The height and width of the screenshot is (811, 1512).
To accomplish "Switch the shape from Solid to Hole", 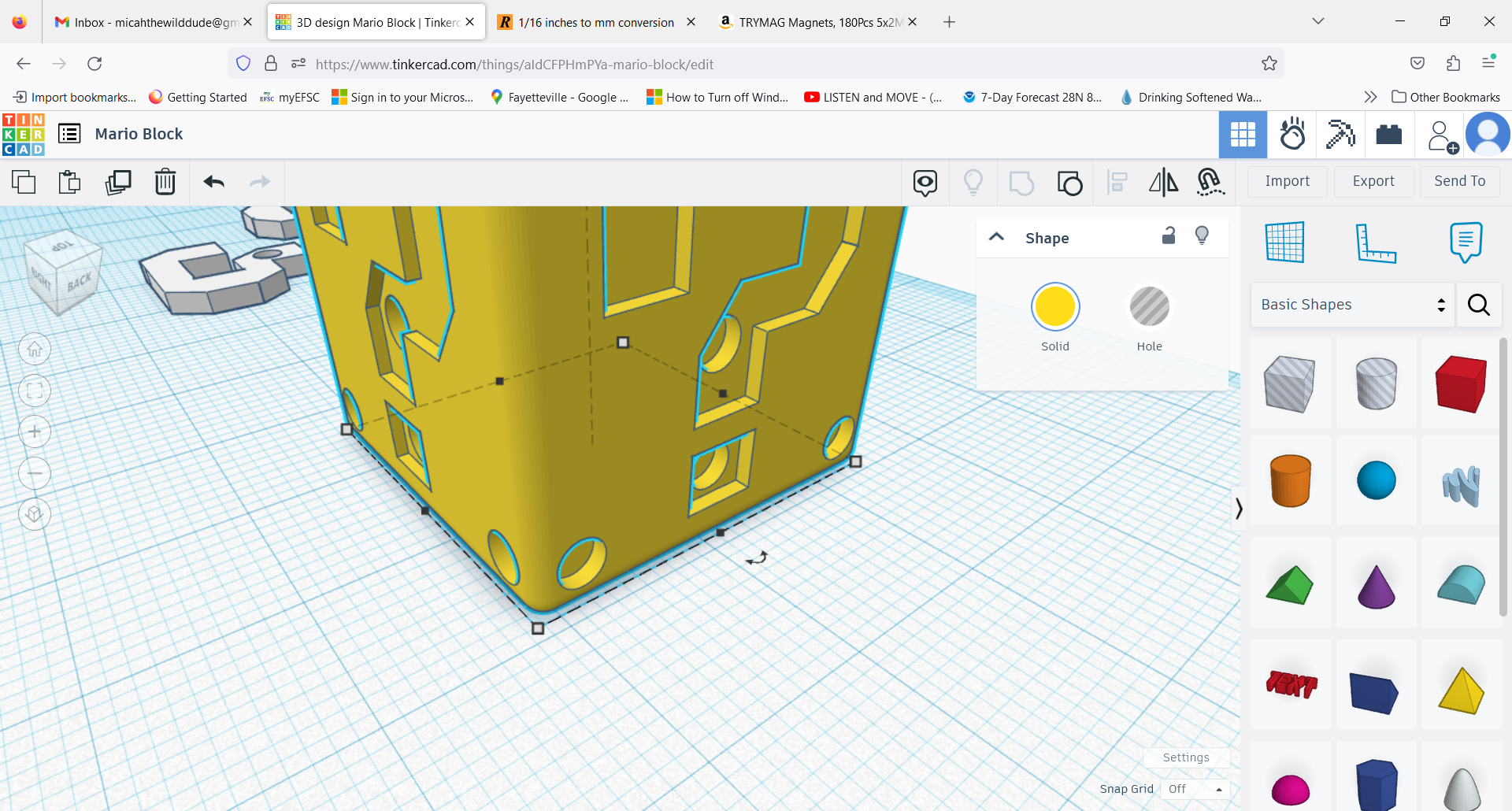I will click(1149, 307).
